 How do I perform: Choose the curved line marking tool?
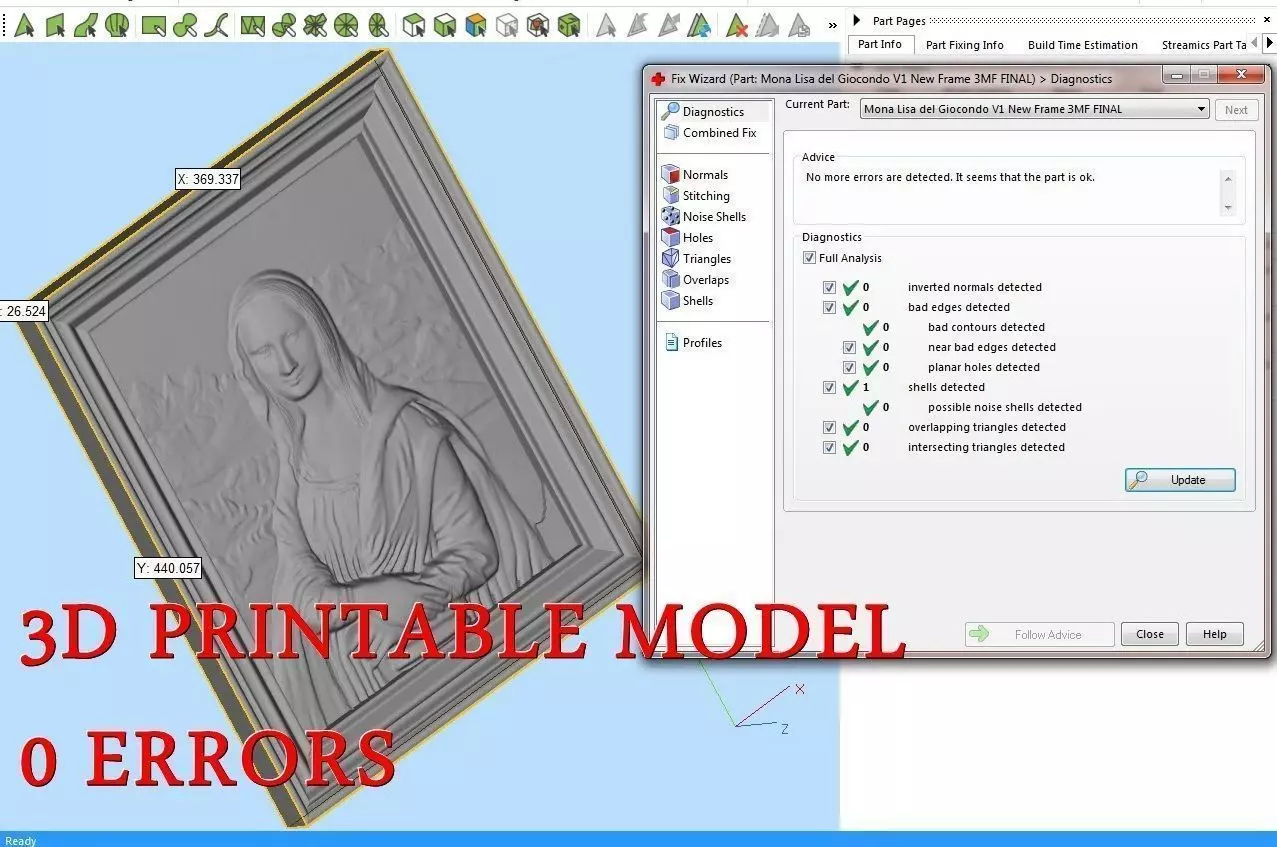pos(215,25)
